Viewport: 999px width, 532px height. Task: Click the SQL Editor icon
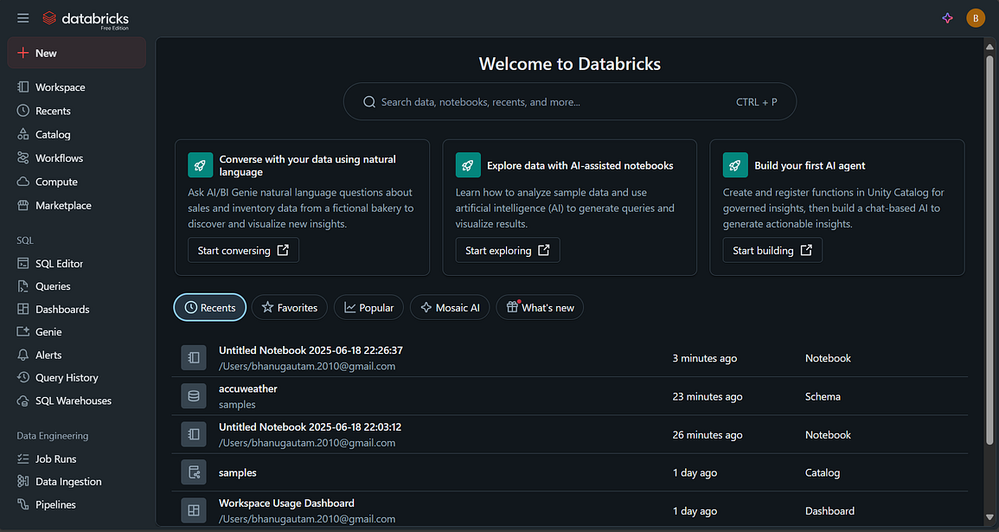[24, 264]
